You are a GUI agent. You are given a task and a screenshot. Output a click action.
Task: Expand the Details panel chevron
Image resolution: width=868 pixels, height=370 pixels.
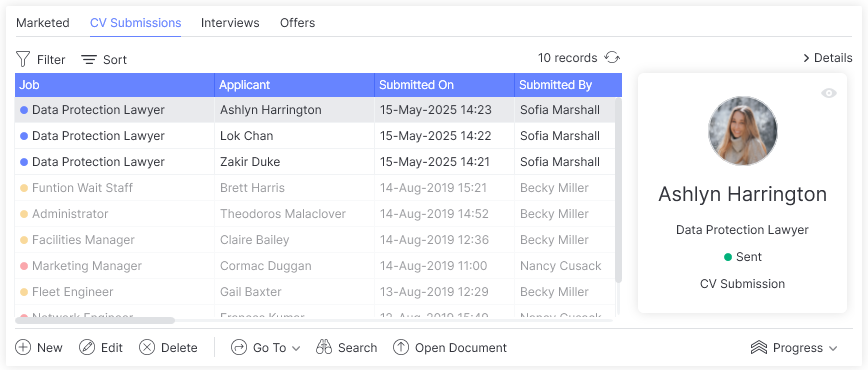pyautogui.click(x=807, y=58)
